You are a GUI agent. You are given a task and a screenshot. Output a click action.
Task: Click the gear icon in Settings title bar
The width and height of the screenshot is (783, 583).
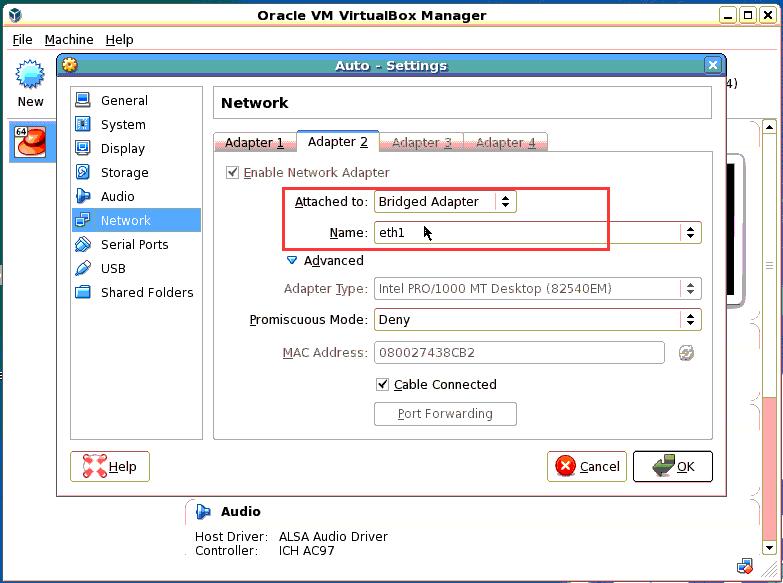[70, 65]
